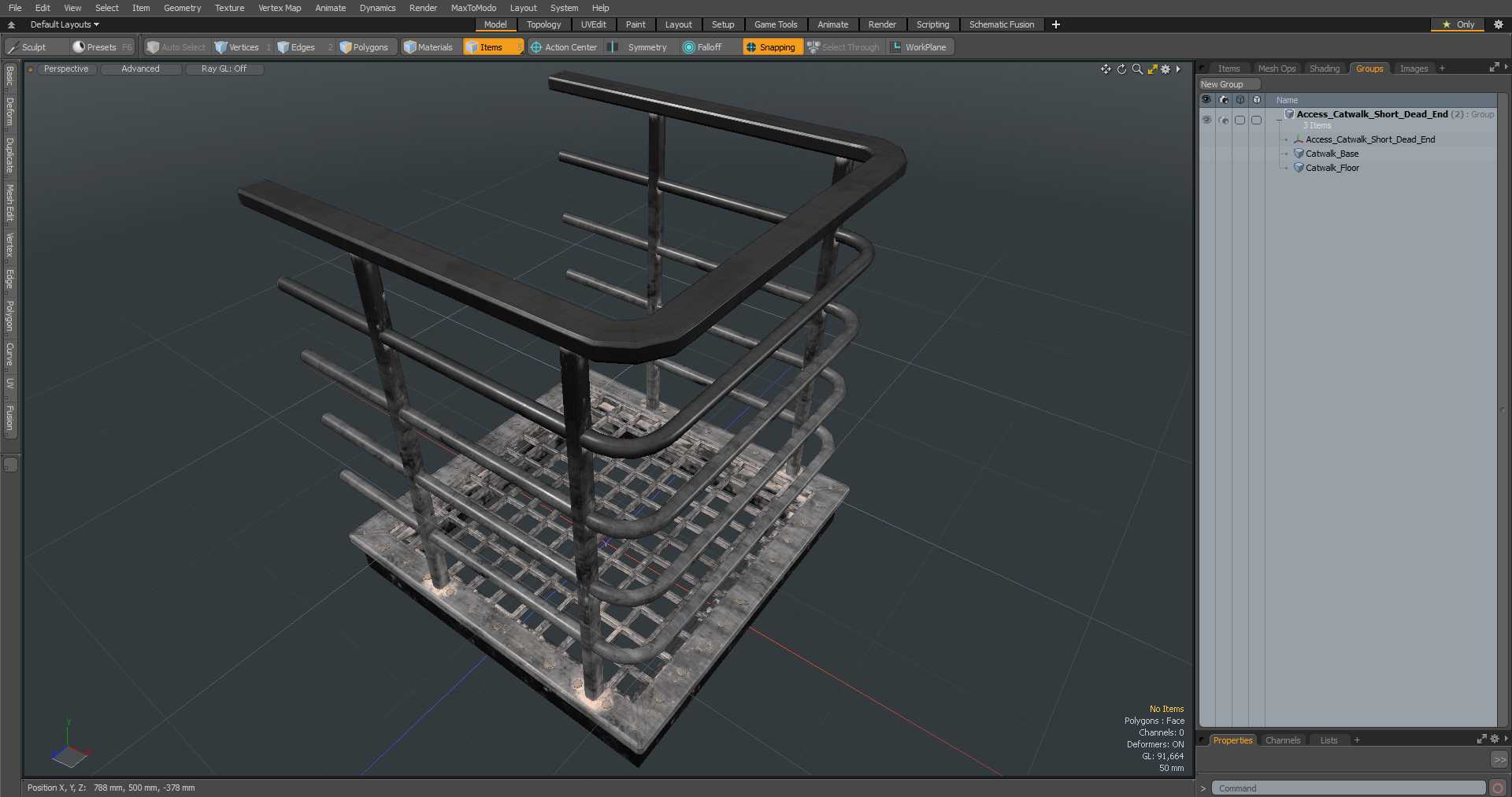This screenshot has width=1512, height=797.
Task: Add a new panel tab with plus
Action: coord(1442,69)
